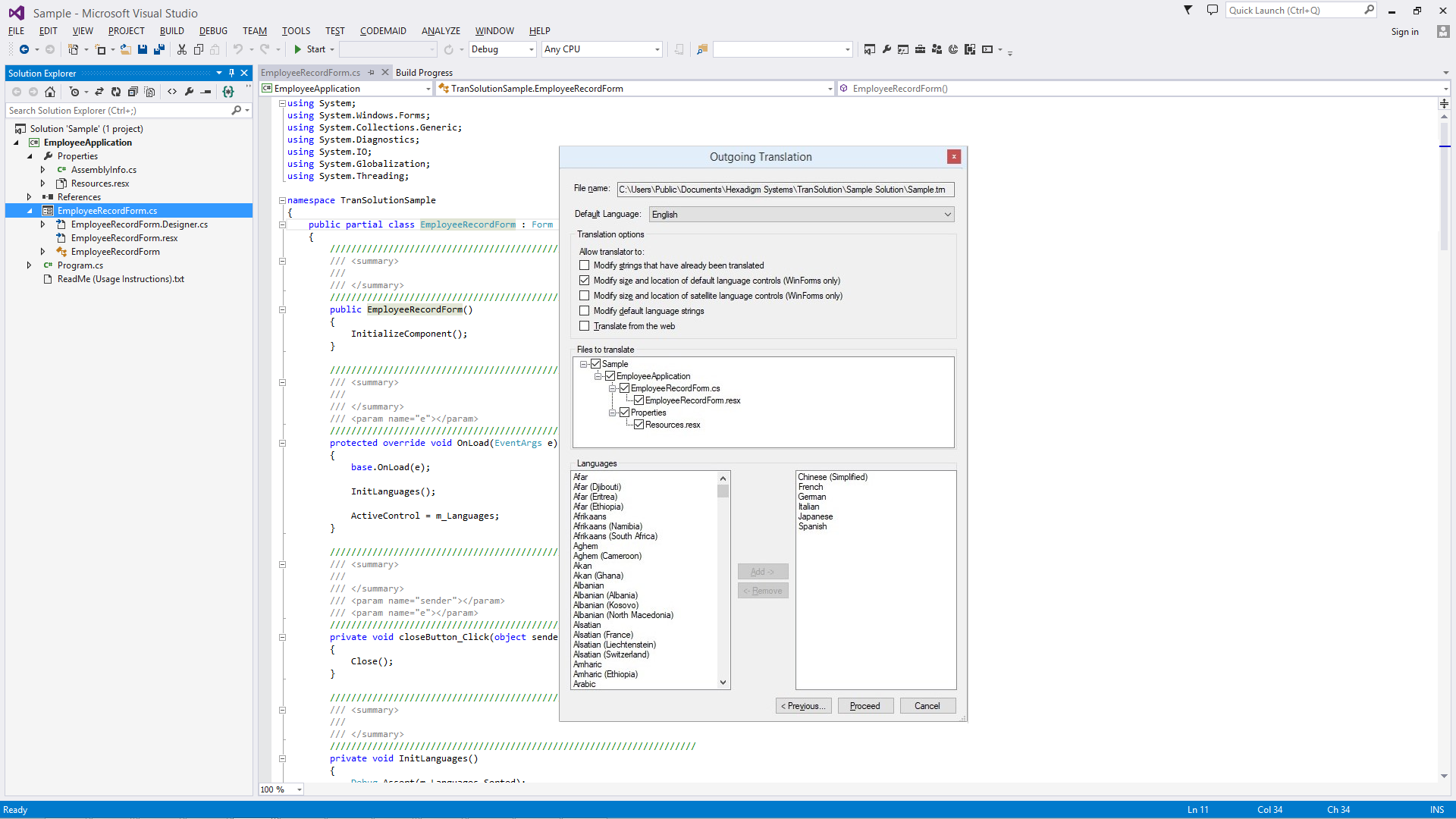Expand the References node in Solution Explorer
The image size is (1456, 819).
tap(30, 197)
